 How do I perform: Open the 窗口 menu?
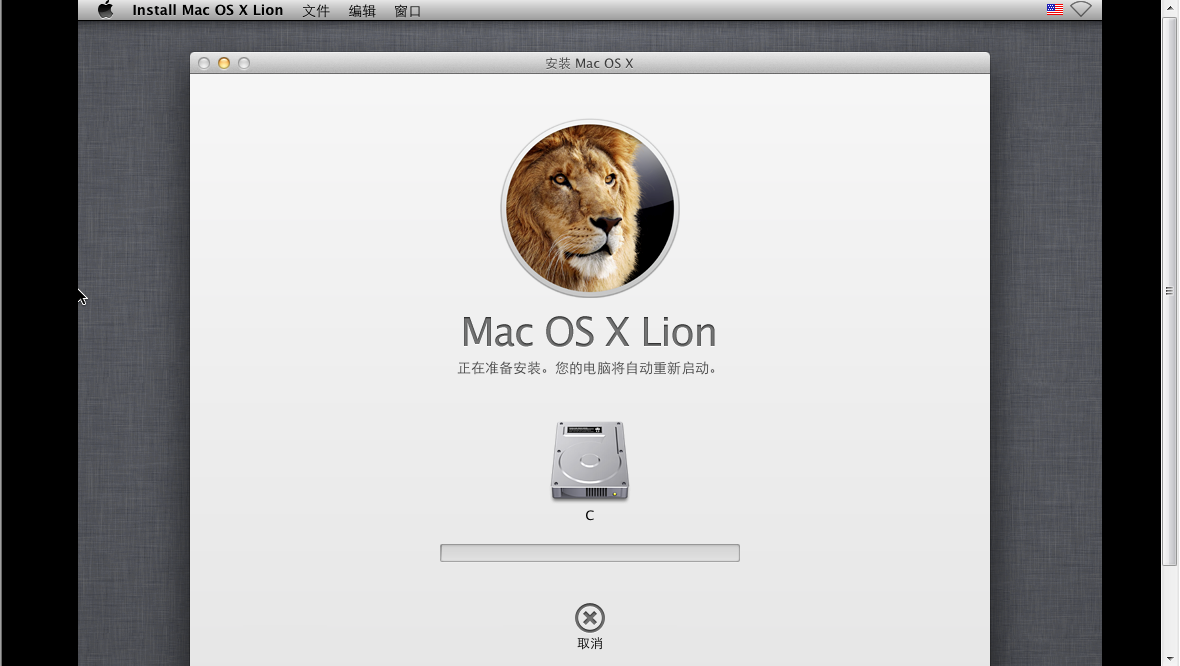408,11
